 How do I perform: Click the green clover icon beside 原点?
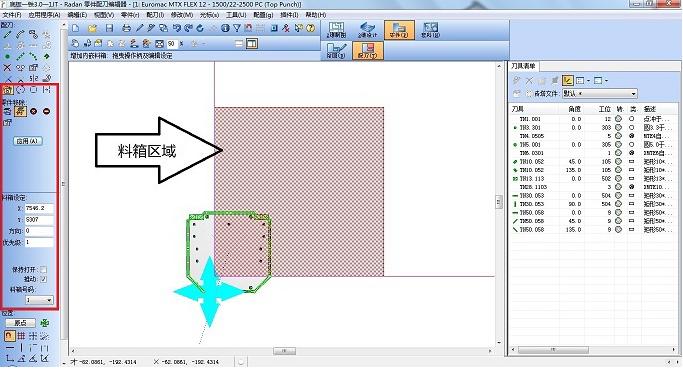pyautogui.click(x=44, y=323)
